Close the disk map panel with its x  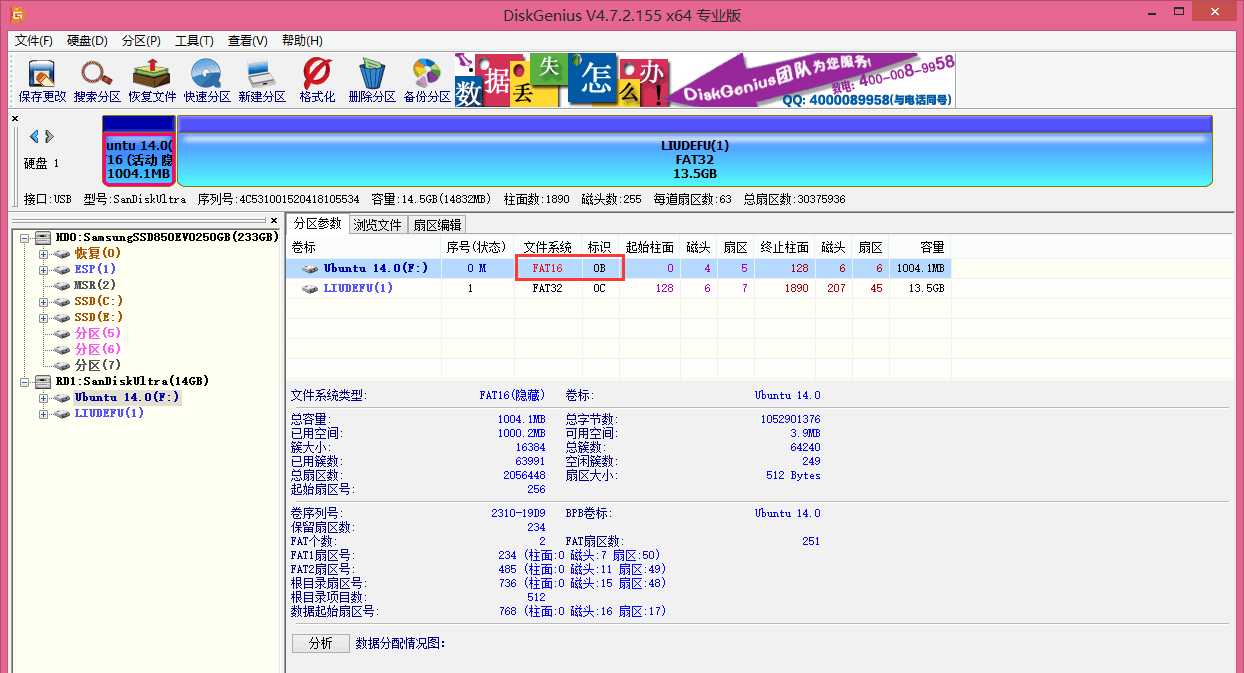click(x=15, y=119)
